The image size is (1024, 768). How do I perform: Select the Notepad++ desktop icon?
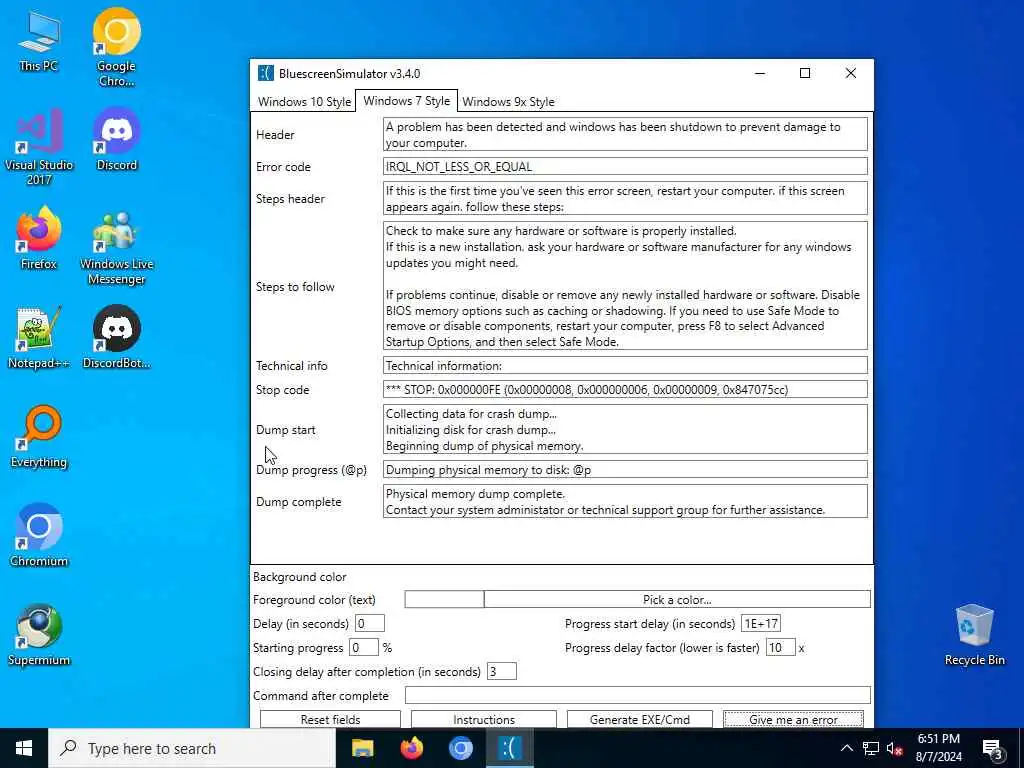[x=39, y=338]
